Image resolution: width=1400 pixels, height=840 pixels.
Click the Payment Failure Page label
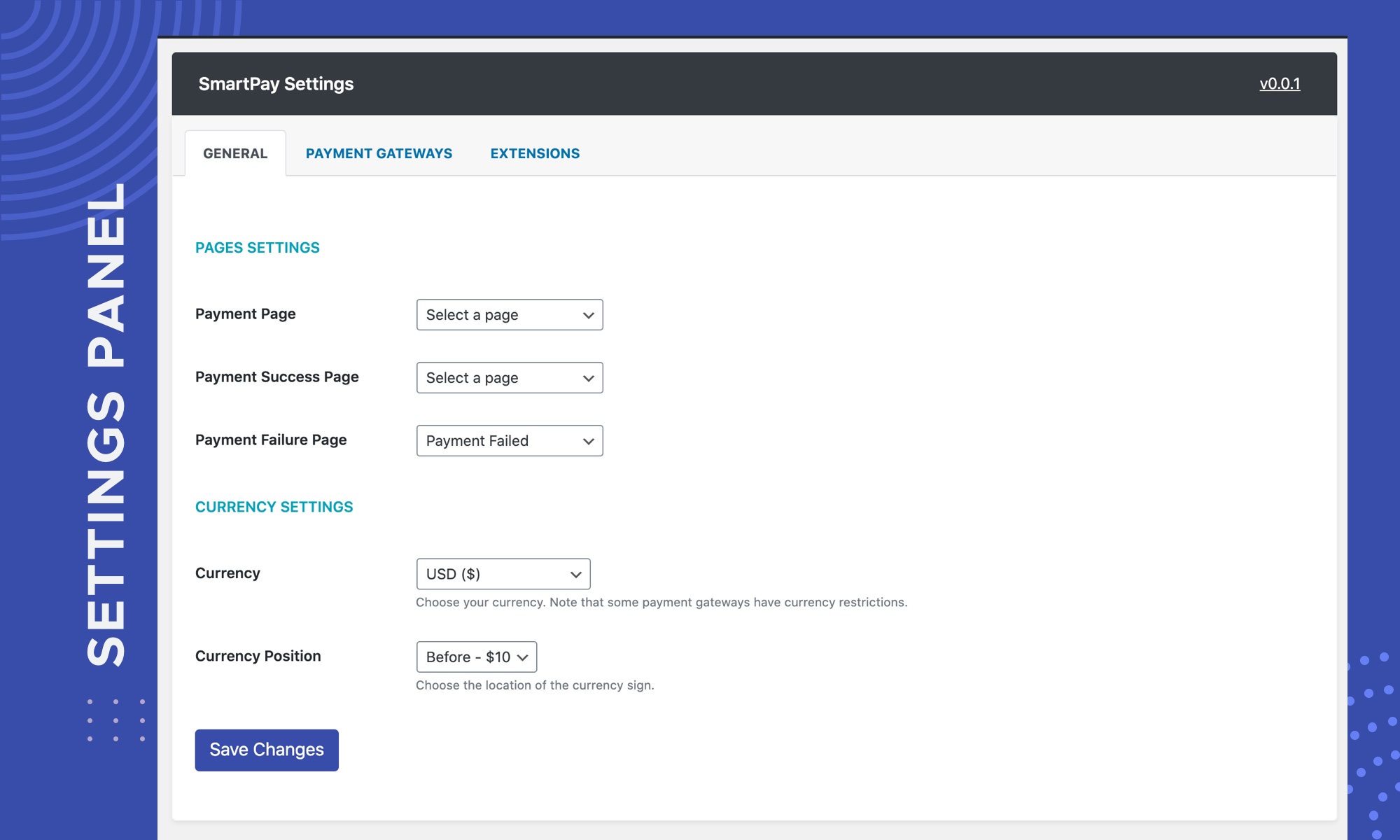(x=271, y=440)
